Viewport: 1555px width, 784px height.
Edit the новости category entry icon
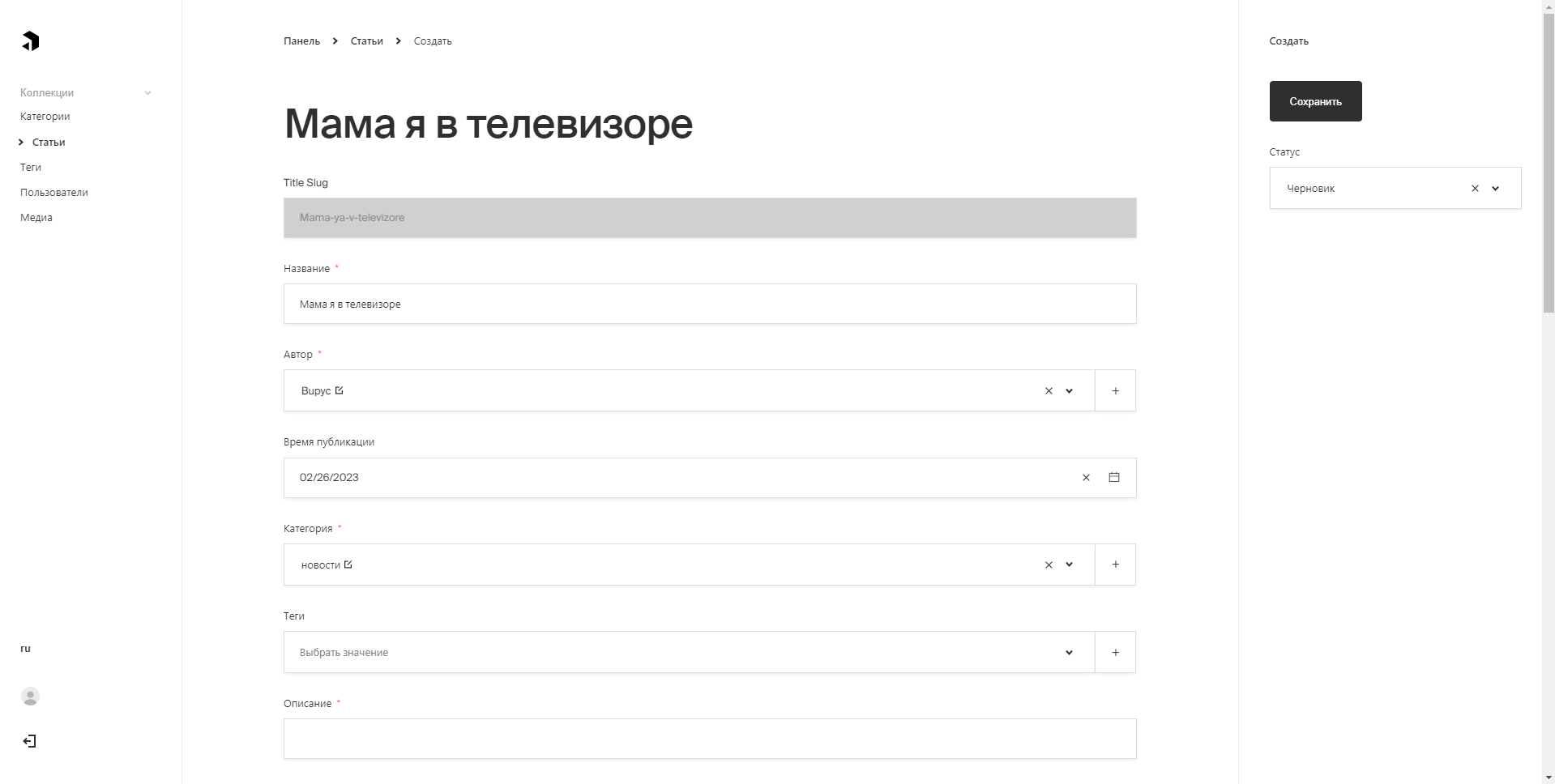(x=348, y=565)
